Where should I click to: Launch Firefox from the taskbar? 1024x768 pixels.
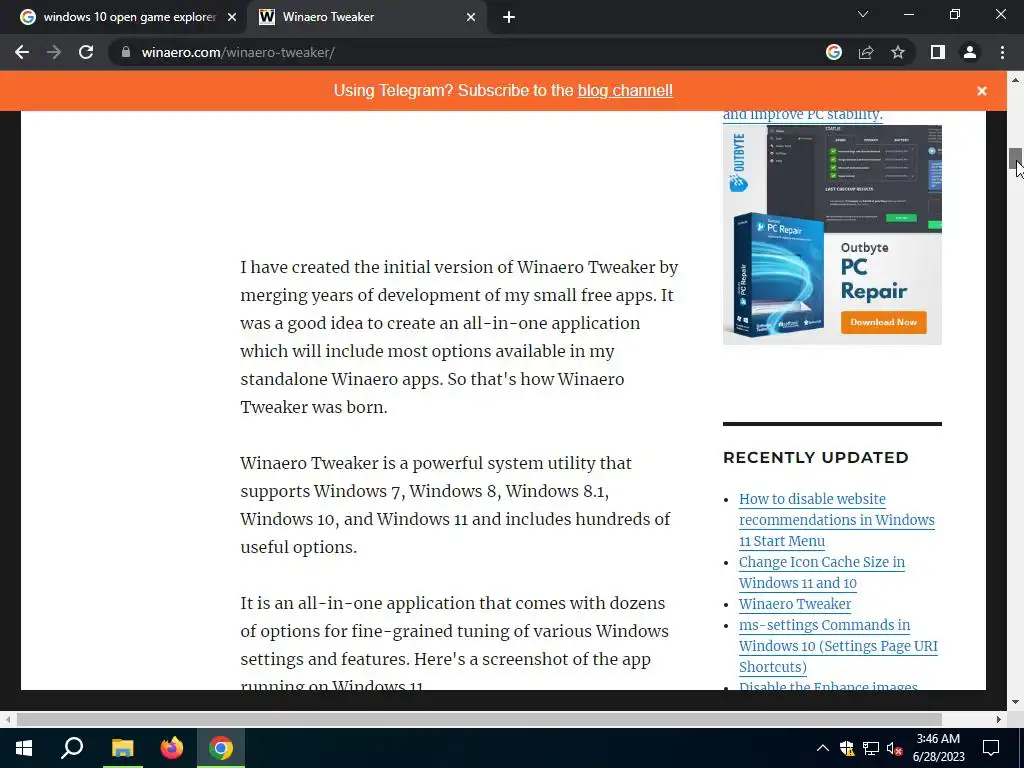click(172, 748)
